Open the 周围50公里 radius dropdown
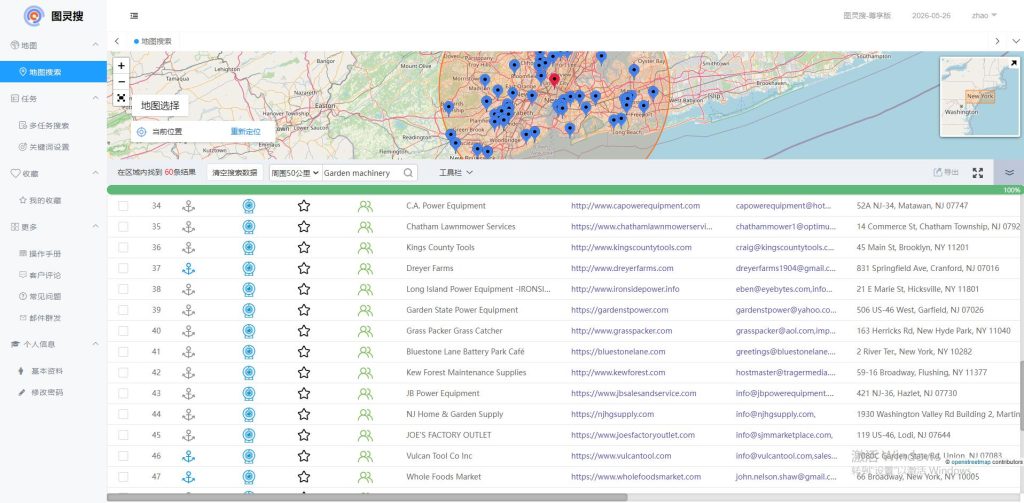The width and height of the screenshot is (1024, 503). click(x=295, y=173)
